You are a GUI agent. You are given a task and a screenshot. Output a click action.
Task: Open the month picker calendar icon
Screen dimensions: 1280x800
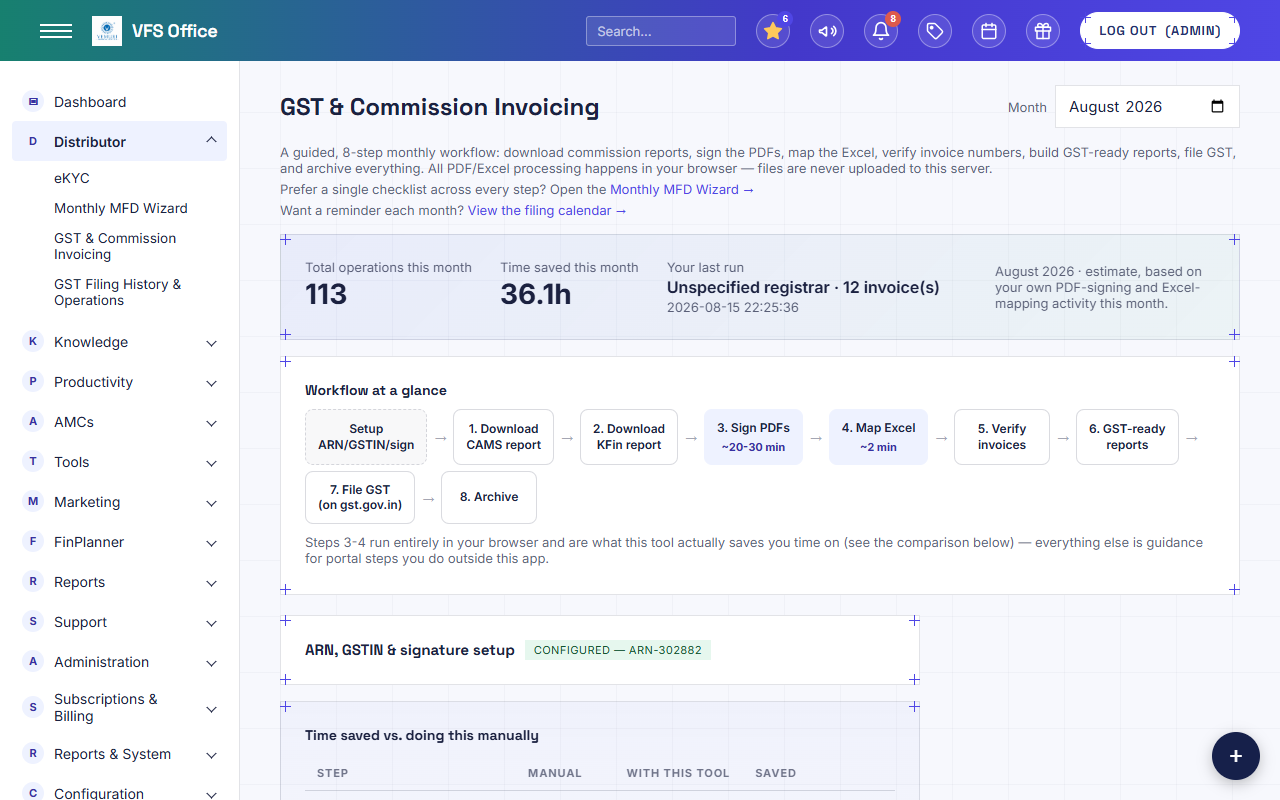pos(1217,107)
